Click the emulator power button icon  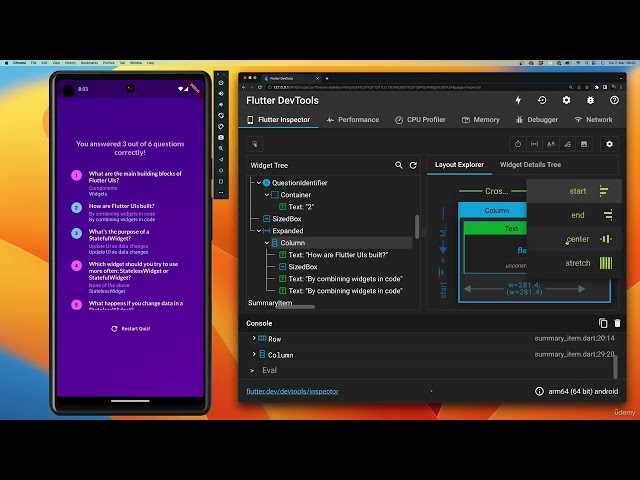(221, 82)
